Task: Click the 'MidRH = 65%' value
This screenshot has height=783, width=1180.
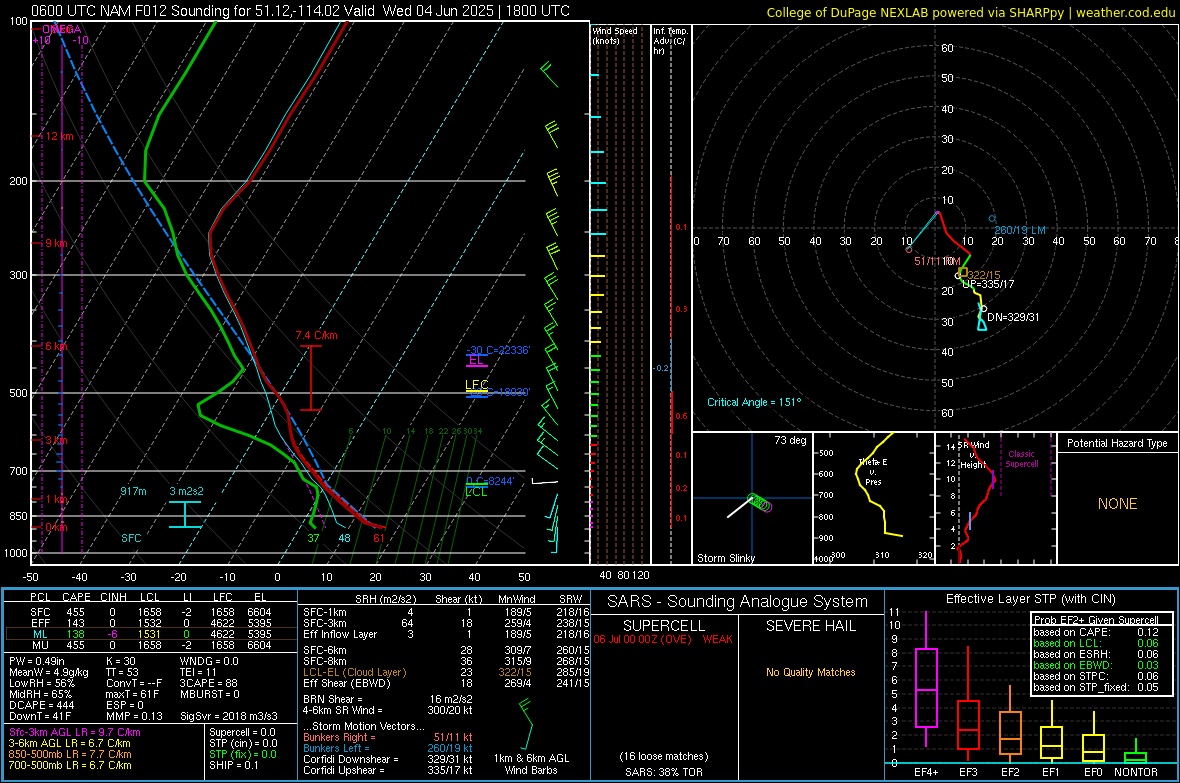Action: (x=41, y=693)
